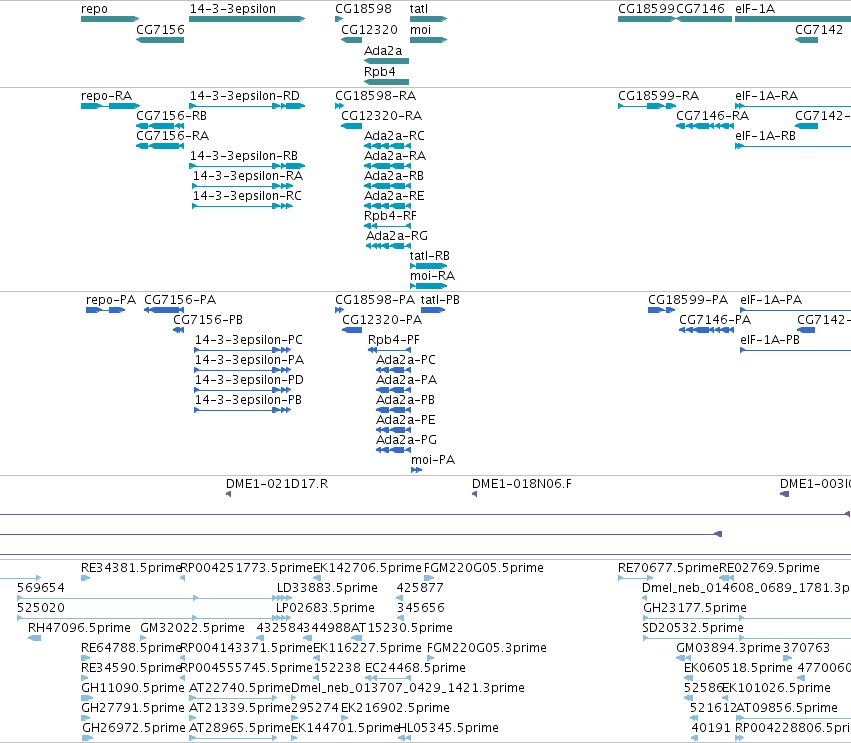Viewport: 851px width, 743px height.
Task: Click protein repo-PA
Action: [106, 310]
